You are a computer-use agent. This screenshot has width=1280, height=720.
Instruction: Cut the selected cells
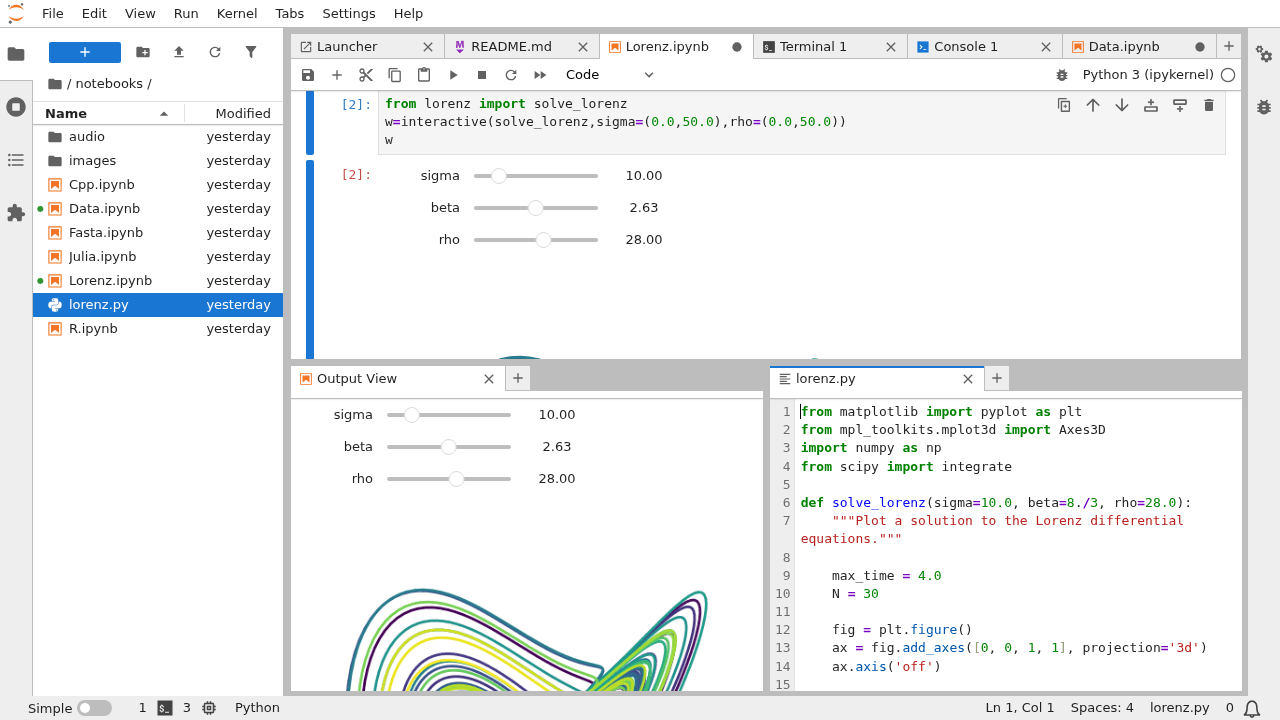click(365, 74)
